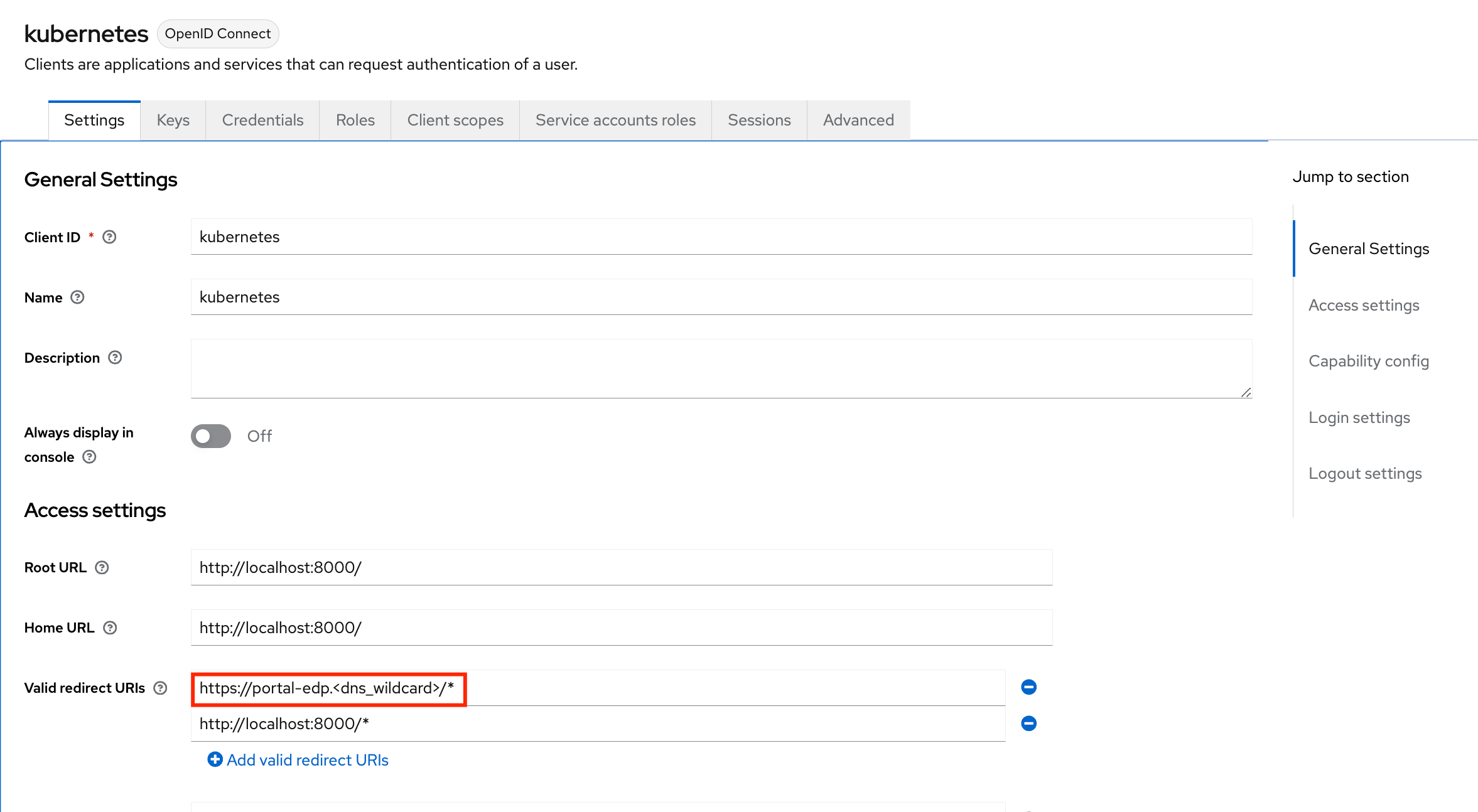Open Name field help tooltip
The height and width of the screenshot is (812, 1478).
click(78, 297)
